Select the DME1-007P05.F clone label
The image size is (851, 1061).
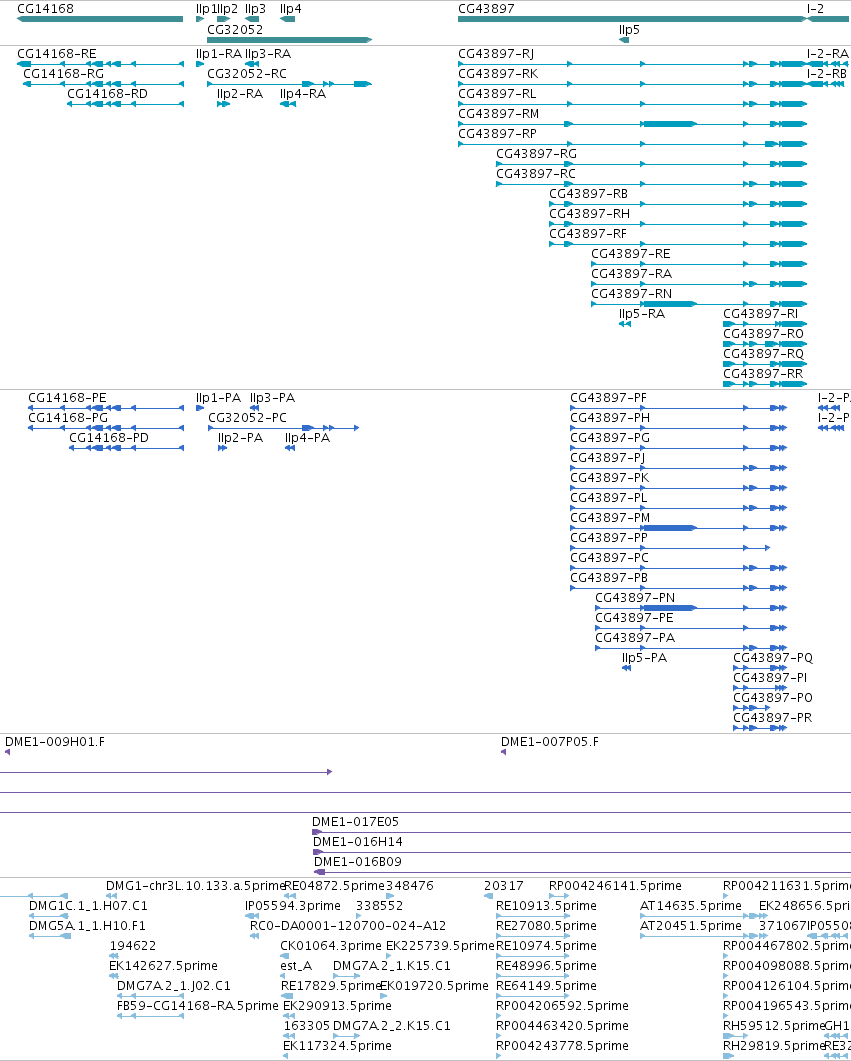click(550, 742)
